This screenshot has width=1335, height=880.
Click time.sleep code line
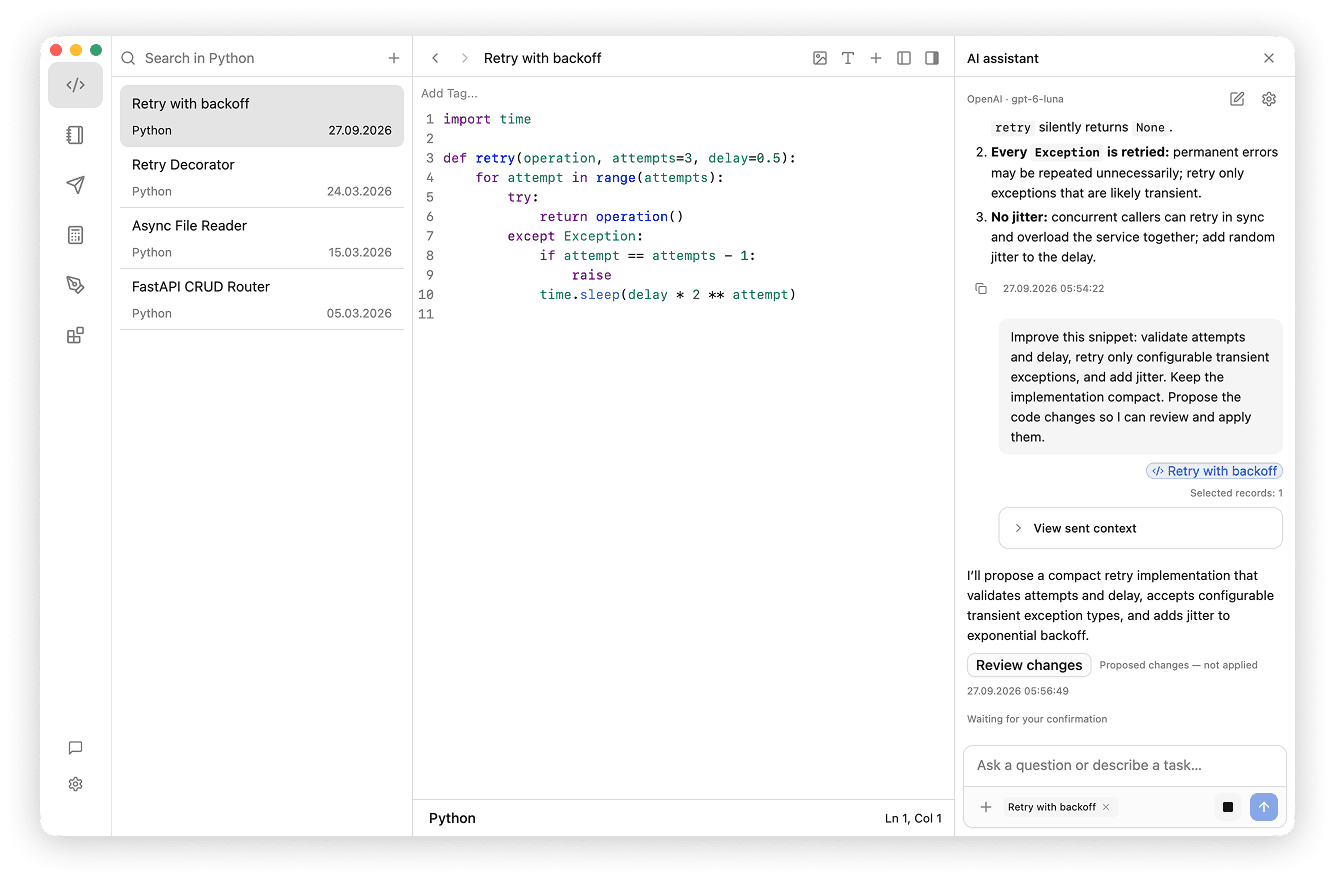667,295
